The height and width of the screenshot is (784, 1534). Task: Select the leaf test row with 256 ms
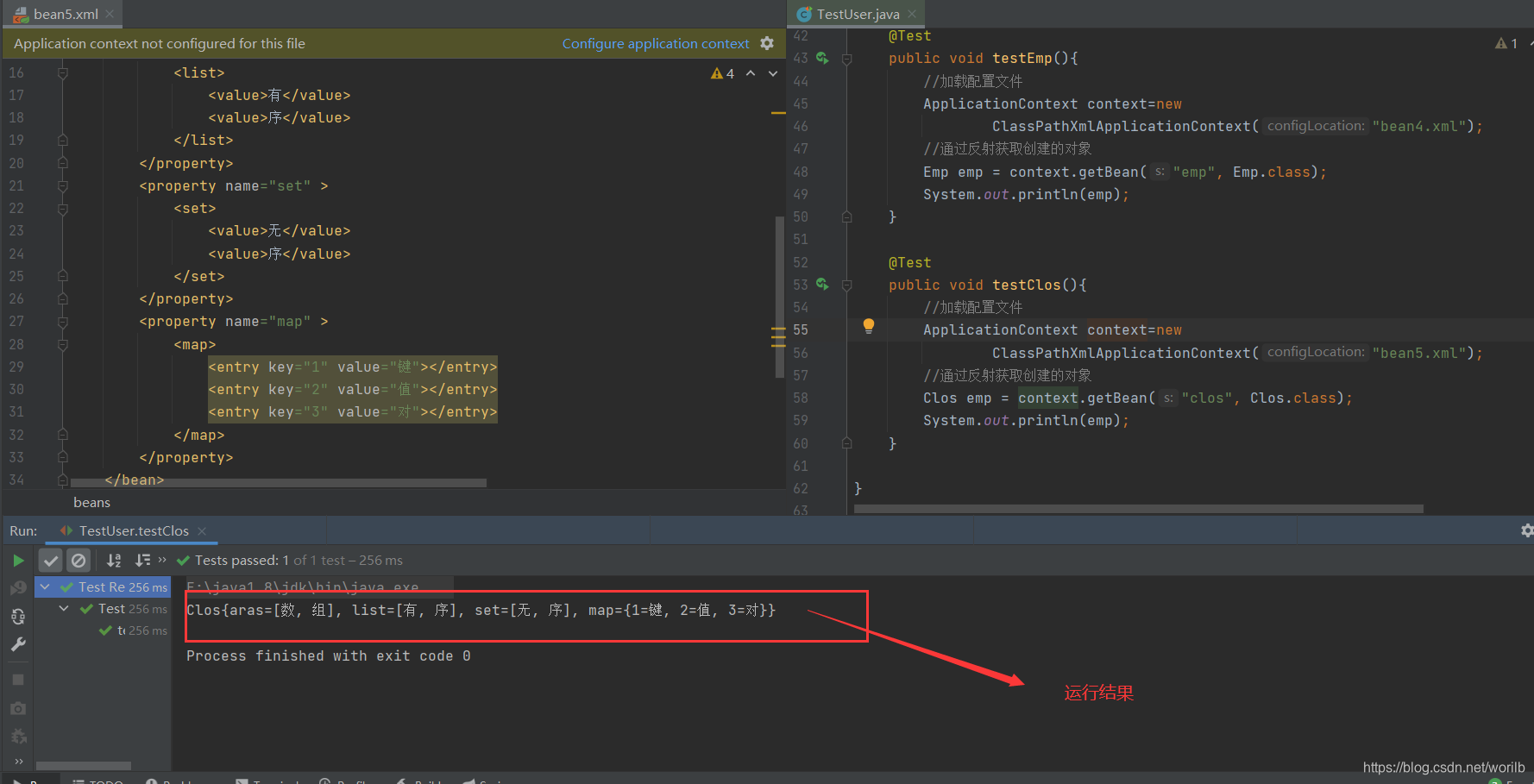click(x=103, y=630)
